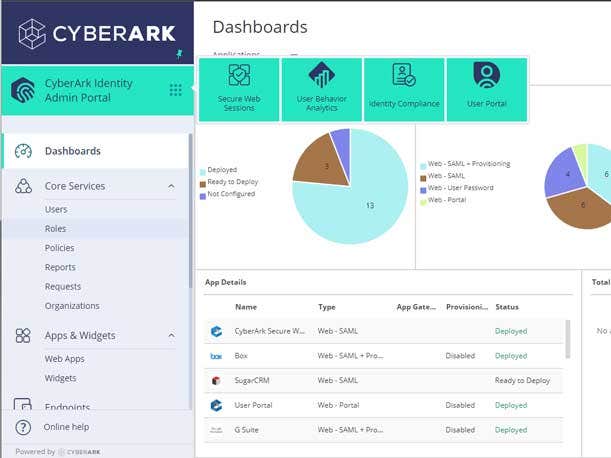
Task: Click the Box app icon in table
Action: pos(216,356)
